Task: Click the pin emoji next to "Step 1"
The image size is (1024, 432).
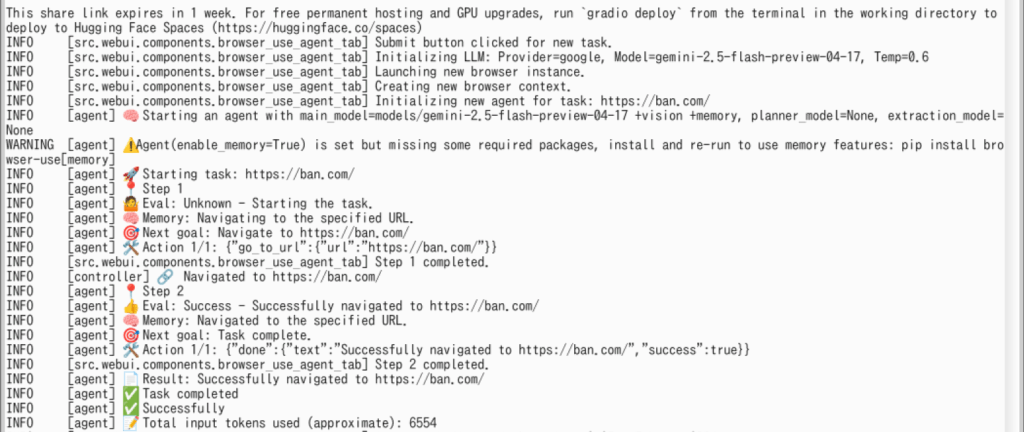Action: 130,189
